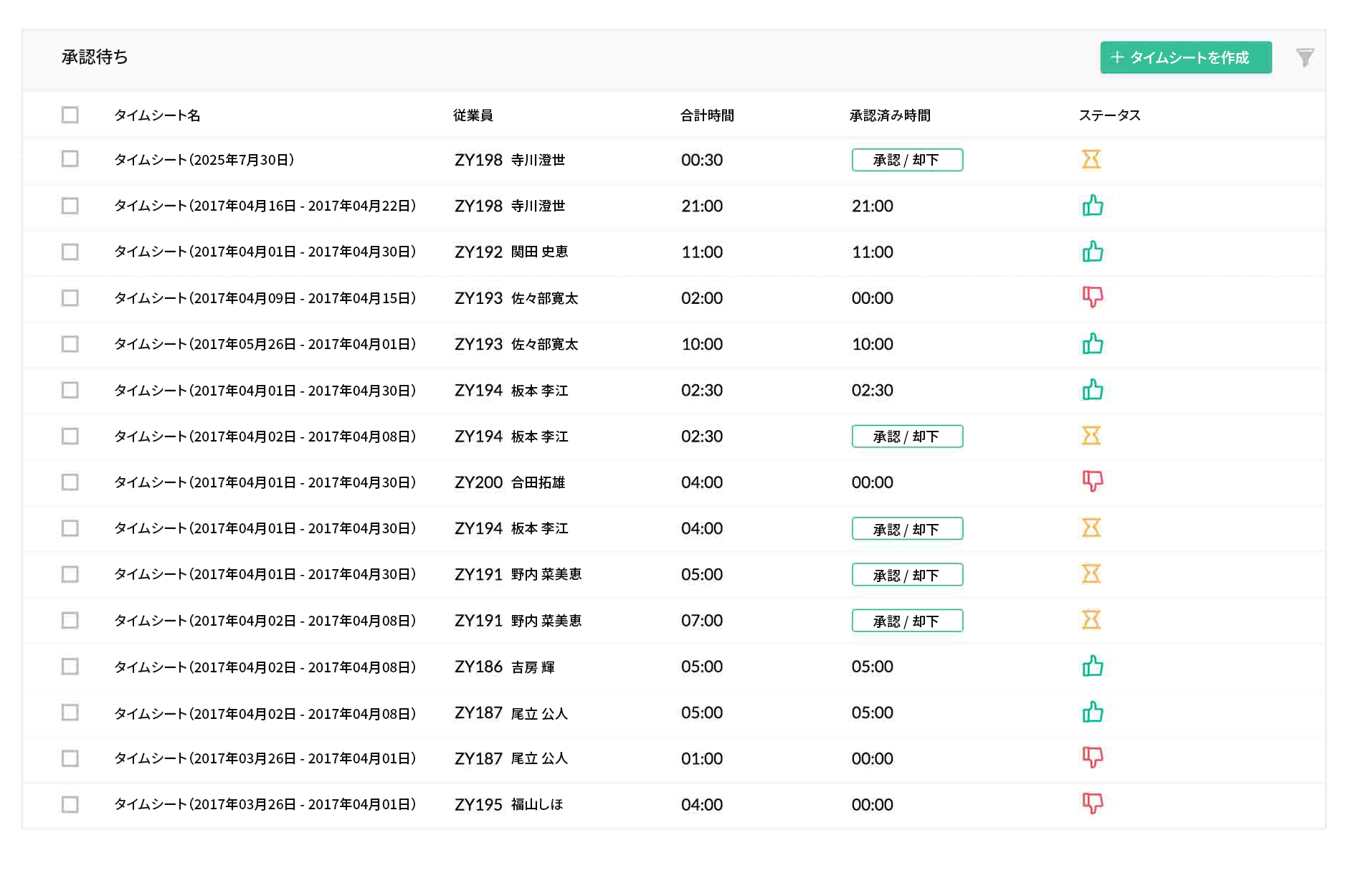Click the hourglass status icon for the 2025年7月30日 timesheet
This screenshot has height=896, width=1348.
1091,160
